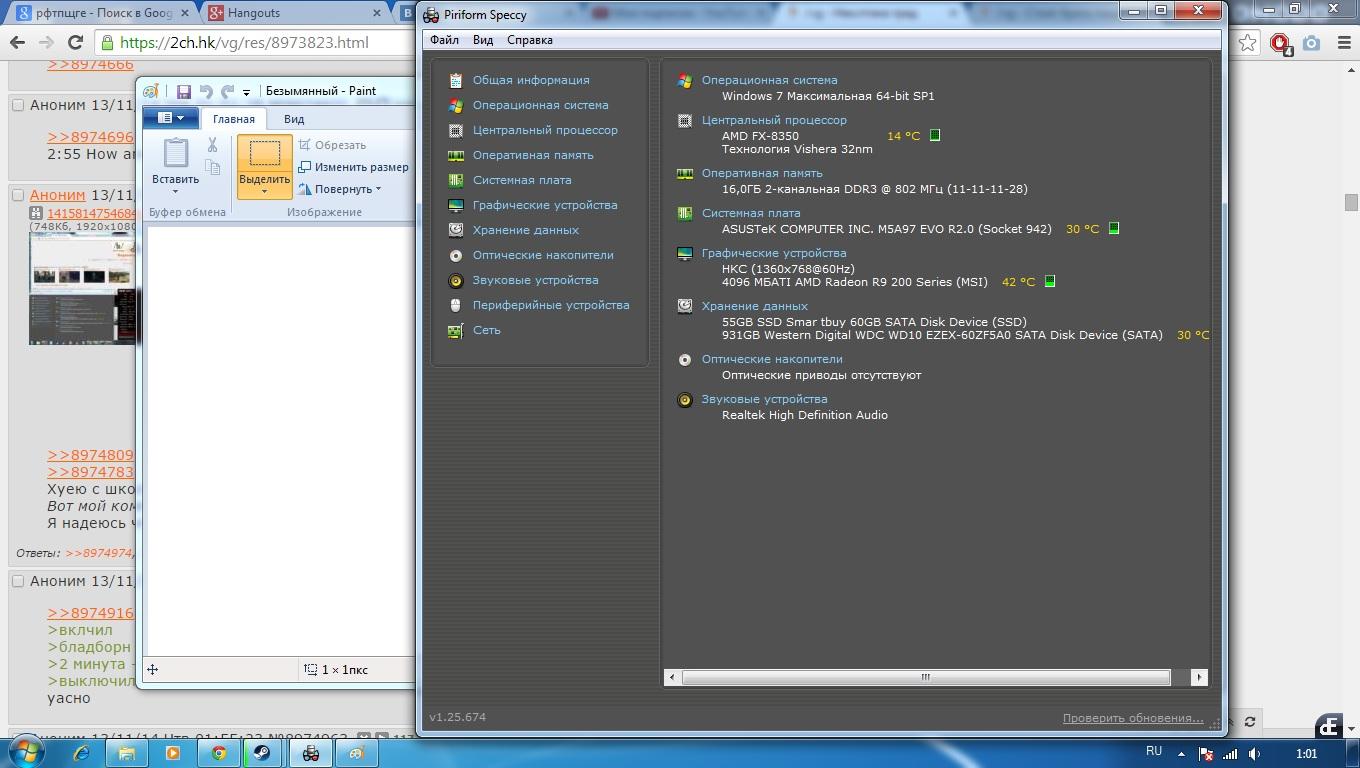Click Chrome reload button
1360x768 pixels.
[x=75, y=42]
